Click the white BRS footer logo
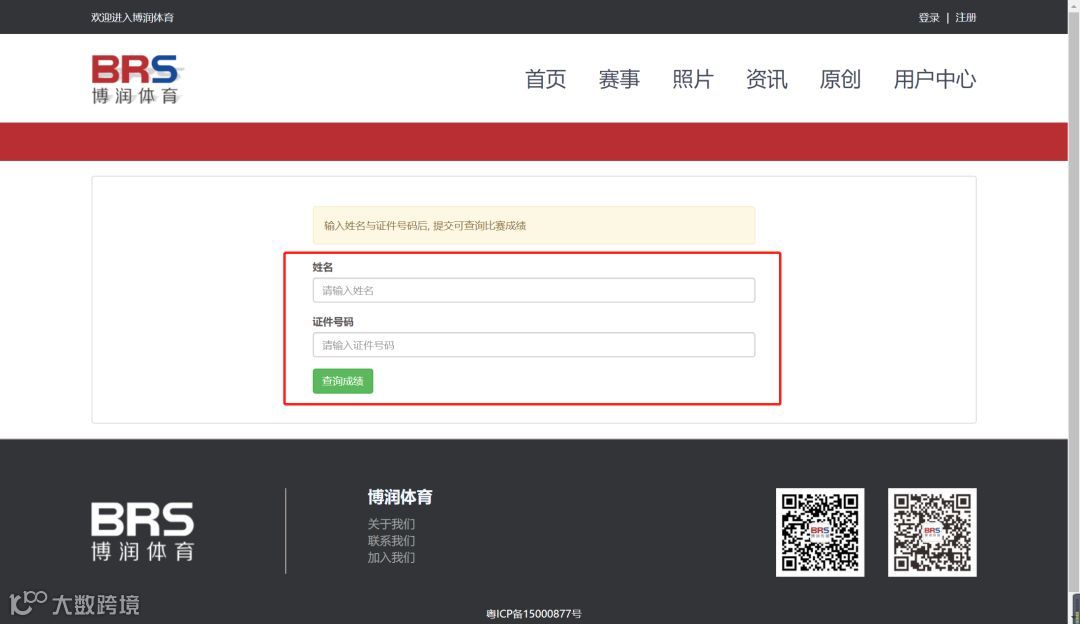The image size is (1080, 624). [143, 531]
